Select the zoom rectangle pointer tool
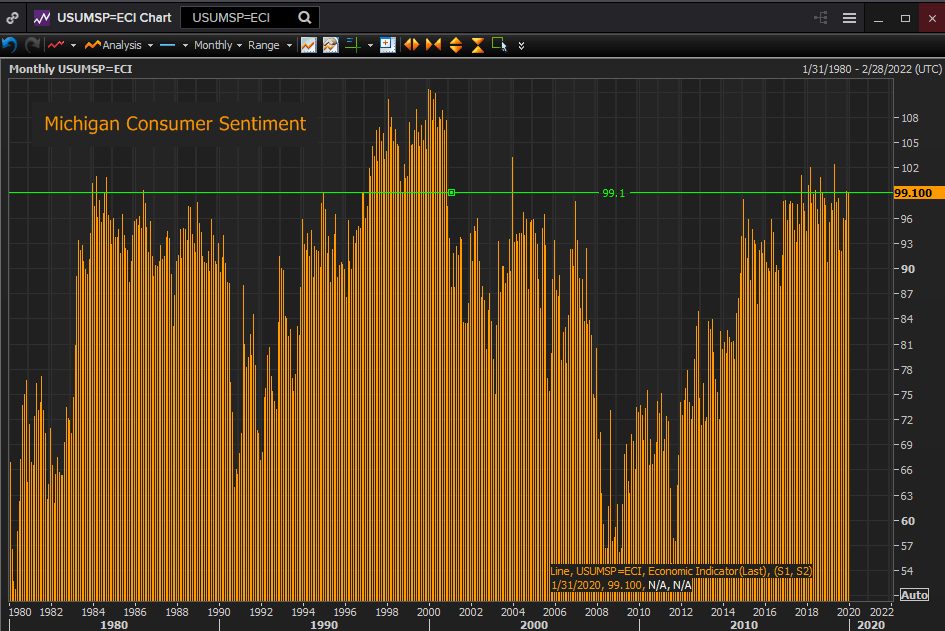Screen dimensions: 945x631 coord(500,45)
